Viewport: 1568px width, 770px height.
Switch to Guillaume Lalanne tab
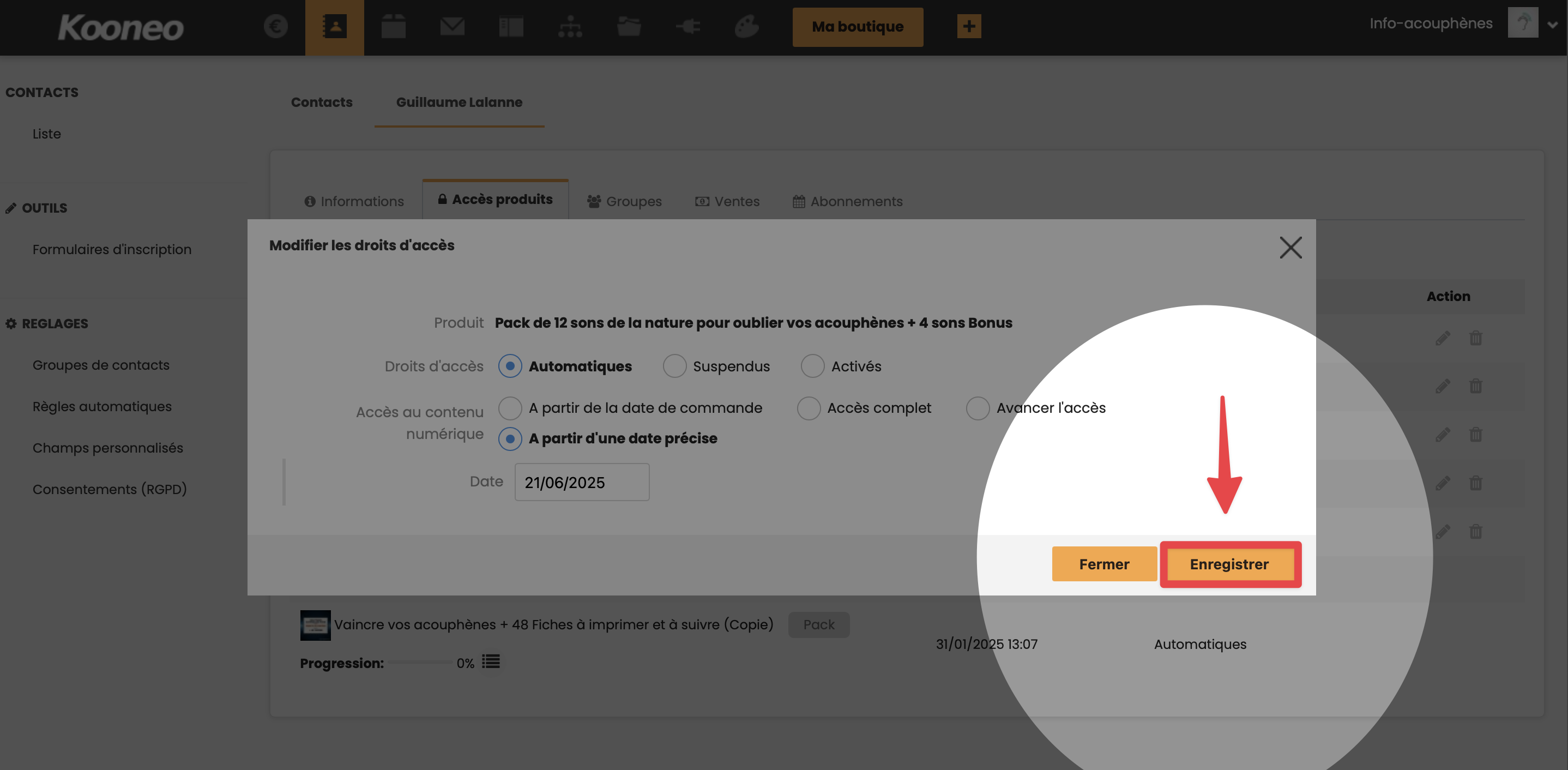(x=459, y=103)
